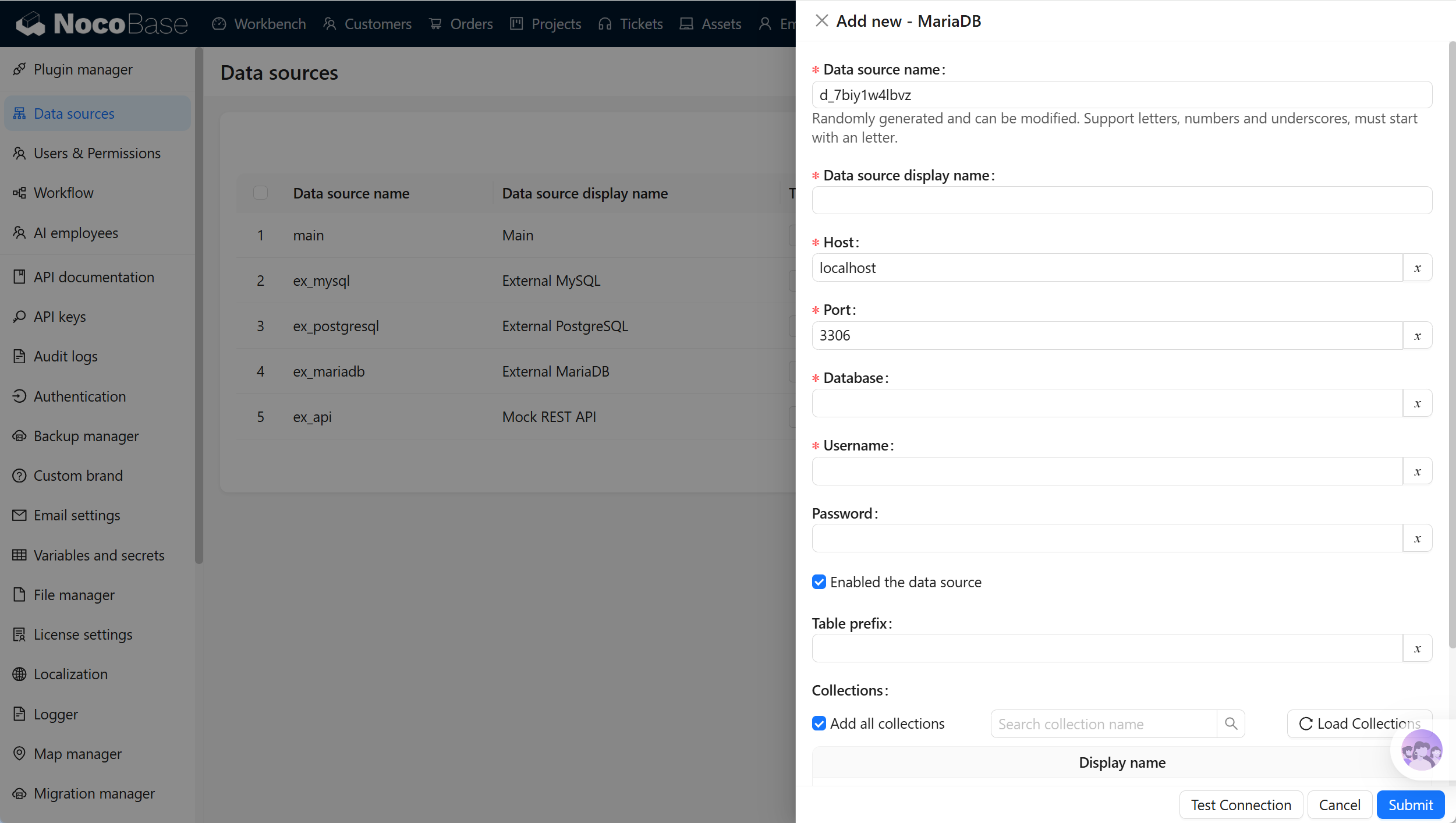
Task: Toggle the Add all collections checkbox
Action: (x=819, y=723)
